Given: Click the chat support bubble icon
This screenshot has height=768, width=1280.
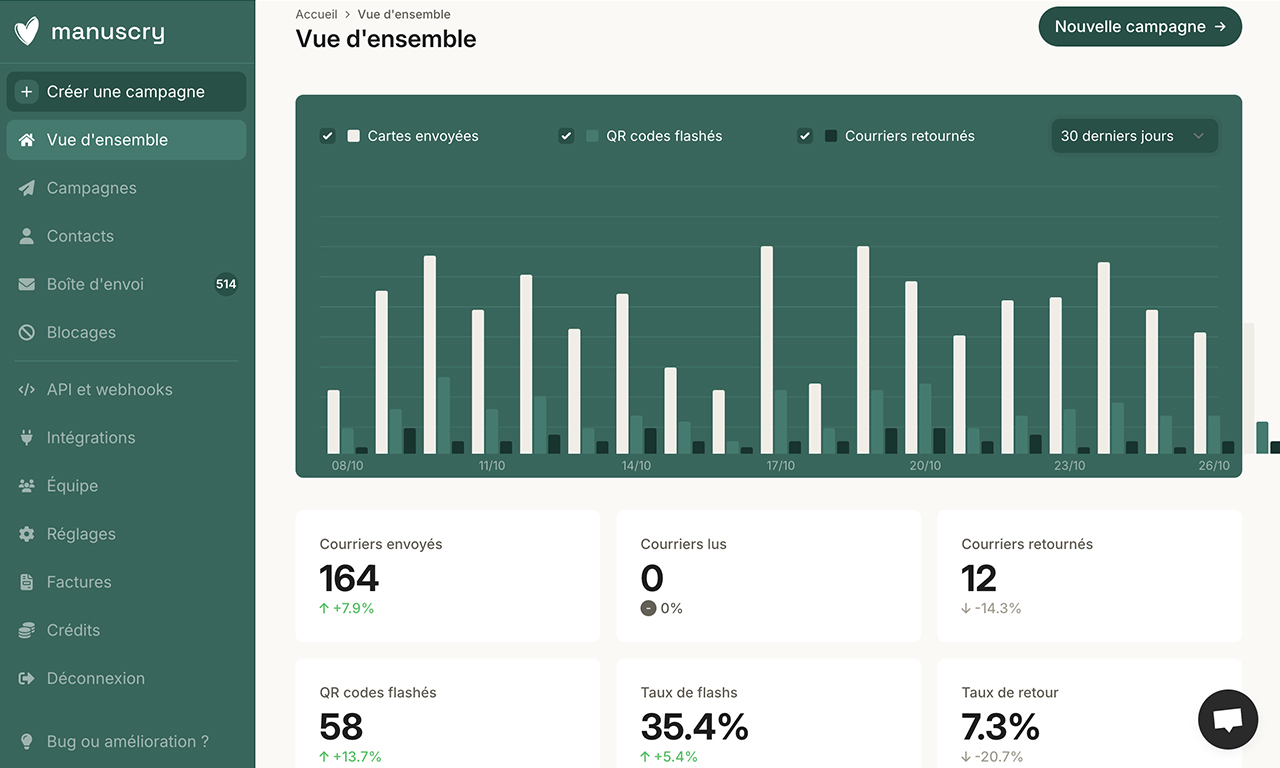Looking at the screenshot, I should click(x=1227, y=719).
